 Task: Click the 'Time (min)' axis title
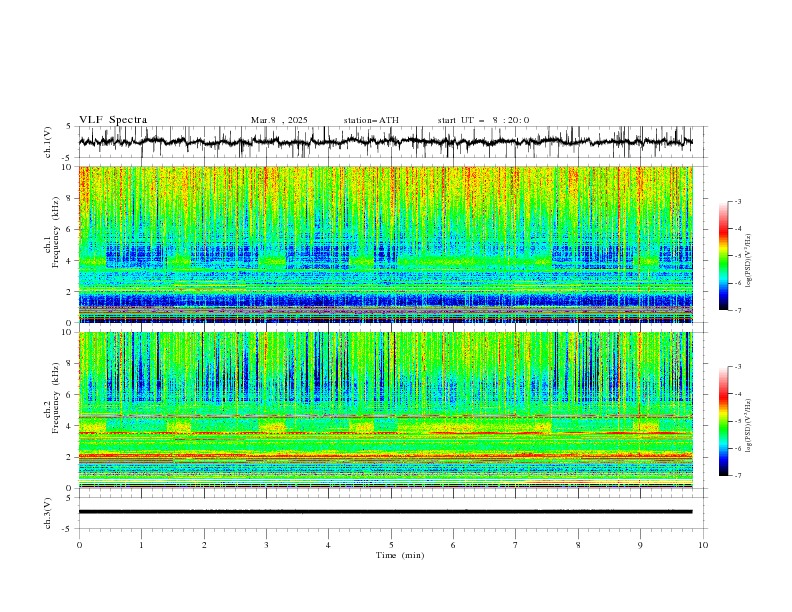[400, 555]
